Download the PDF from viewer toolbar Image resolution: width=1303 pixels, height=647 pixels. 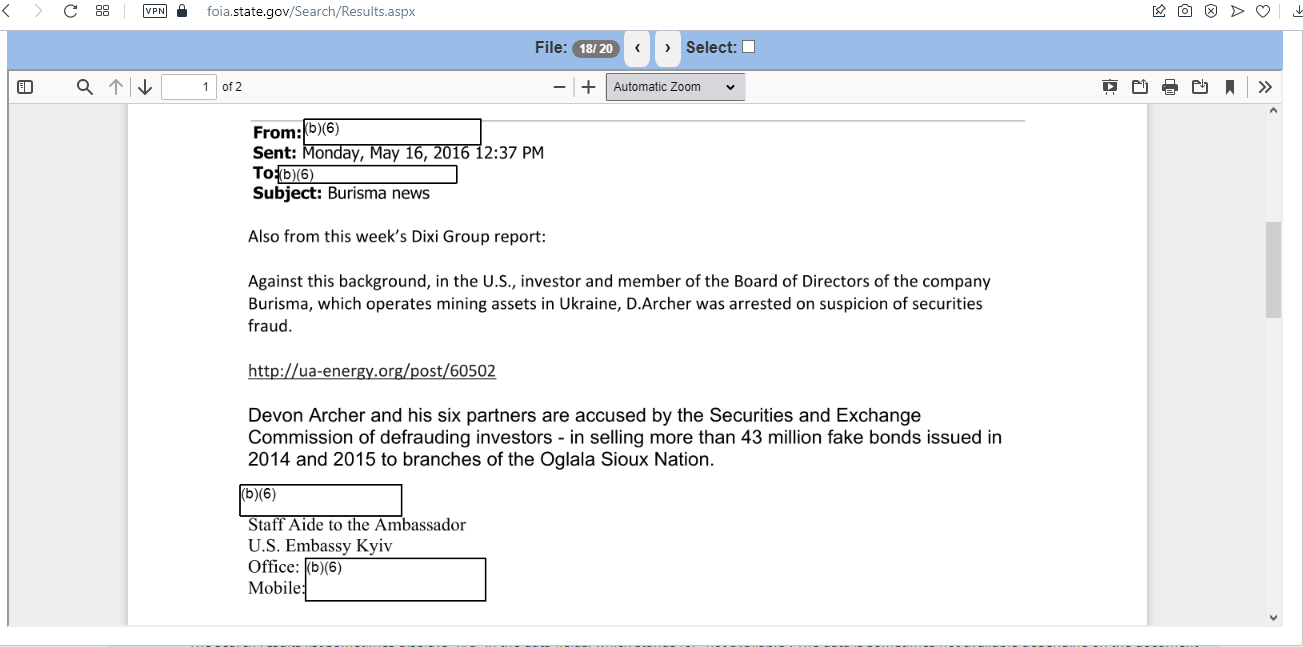click(x=1200, y=87)
